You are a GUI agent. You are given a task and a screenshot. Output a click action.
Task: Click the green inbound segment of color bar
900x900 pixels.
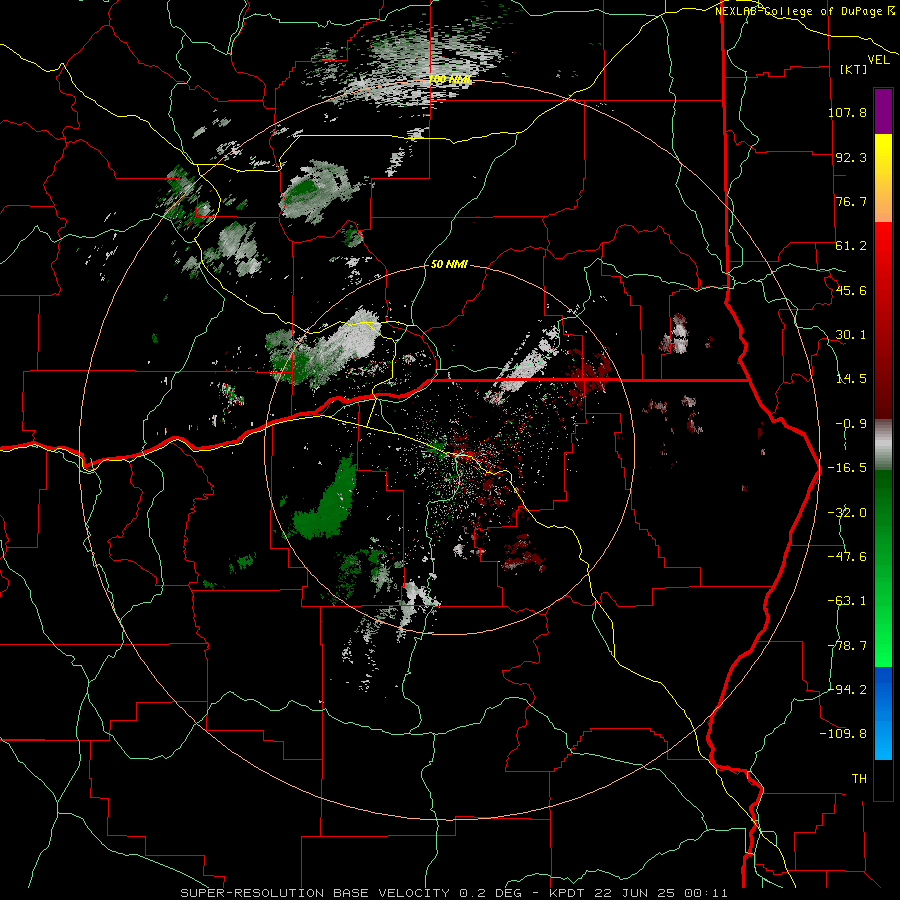coord(883,568)
